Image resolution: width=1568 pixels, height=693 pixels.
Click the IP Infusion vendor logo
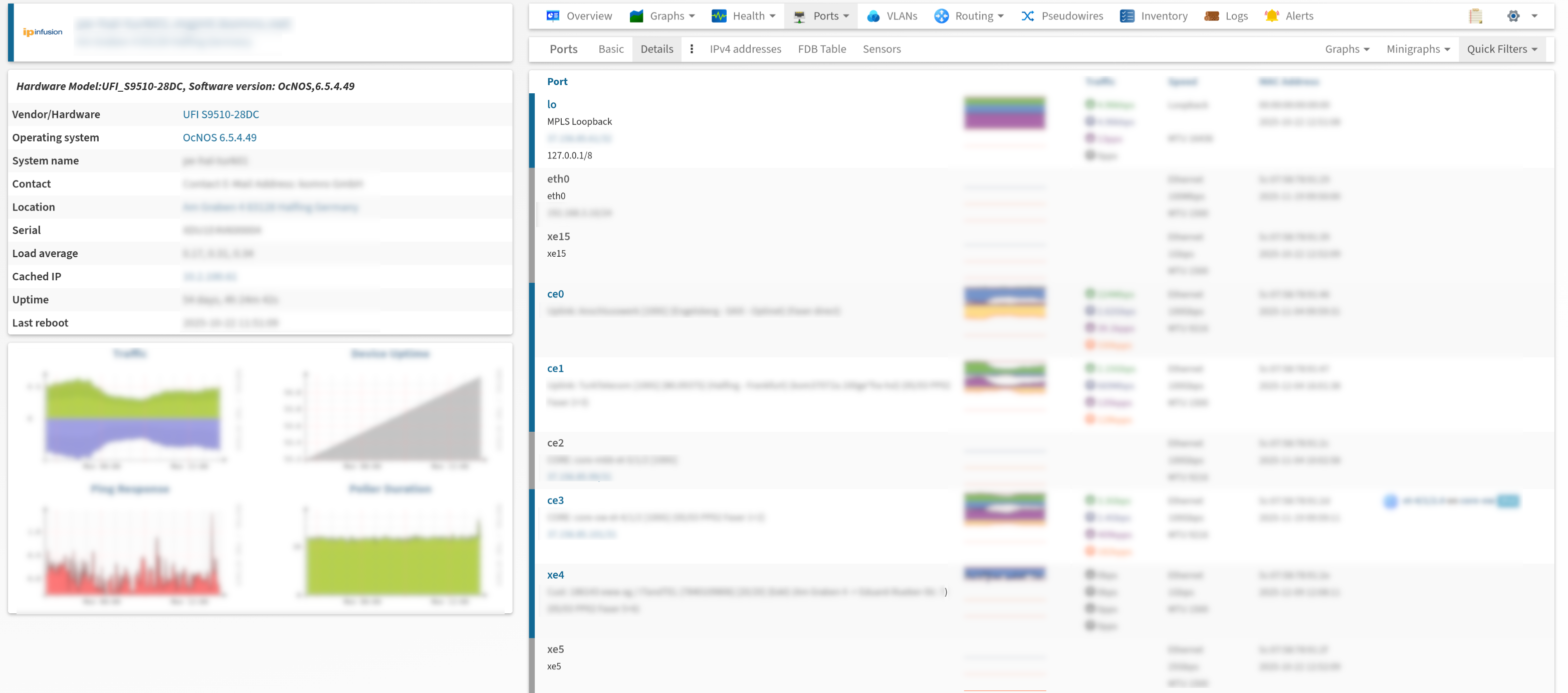43,32
